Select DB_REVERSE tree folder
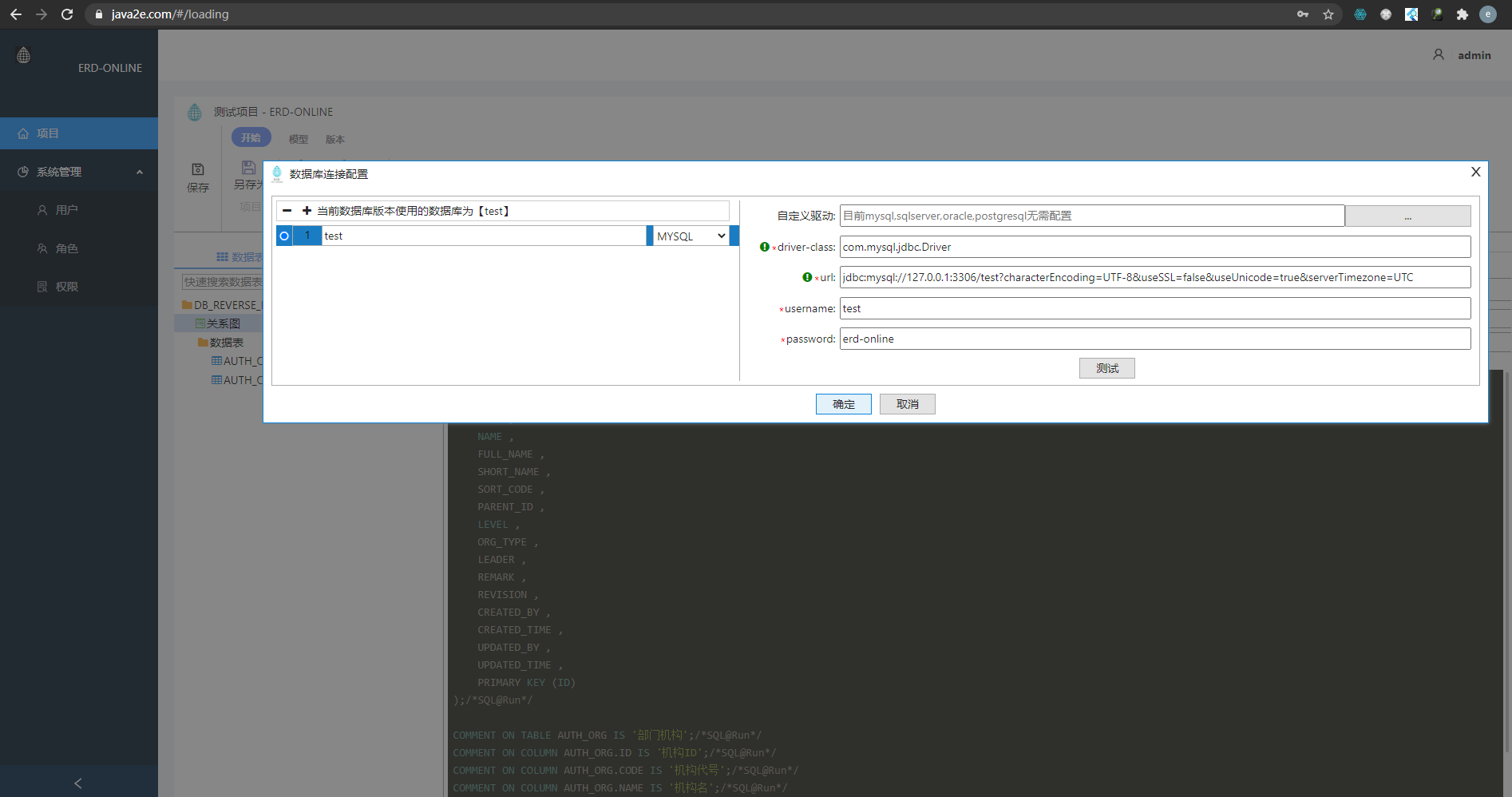Image resolution: width=1512 pixels, height=797 pixels. (x=222, y=305)
